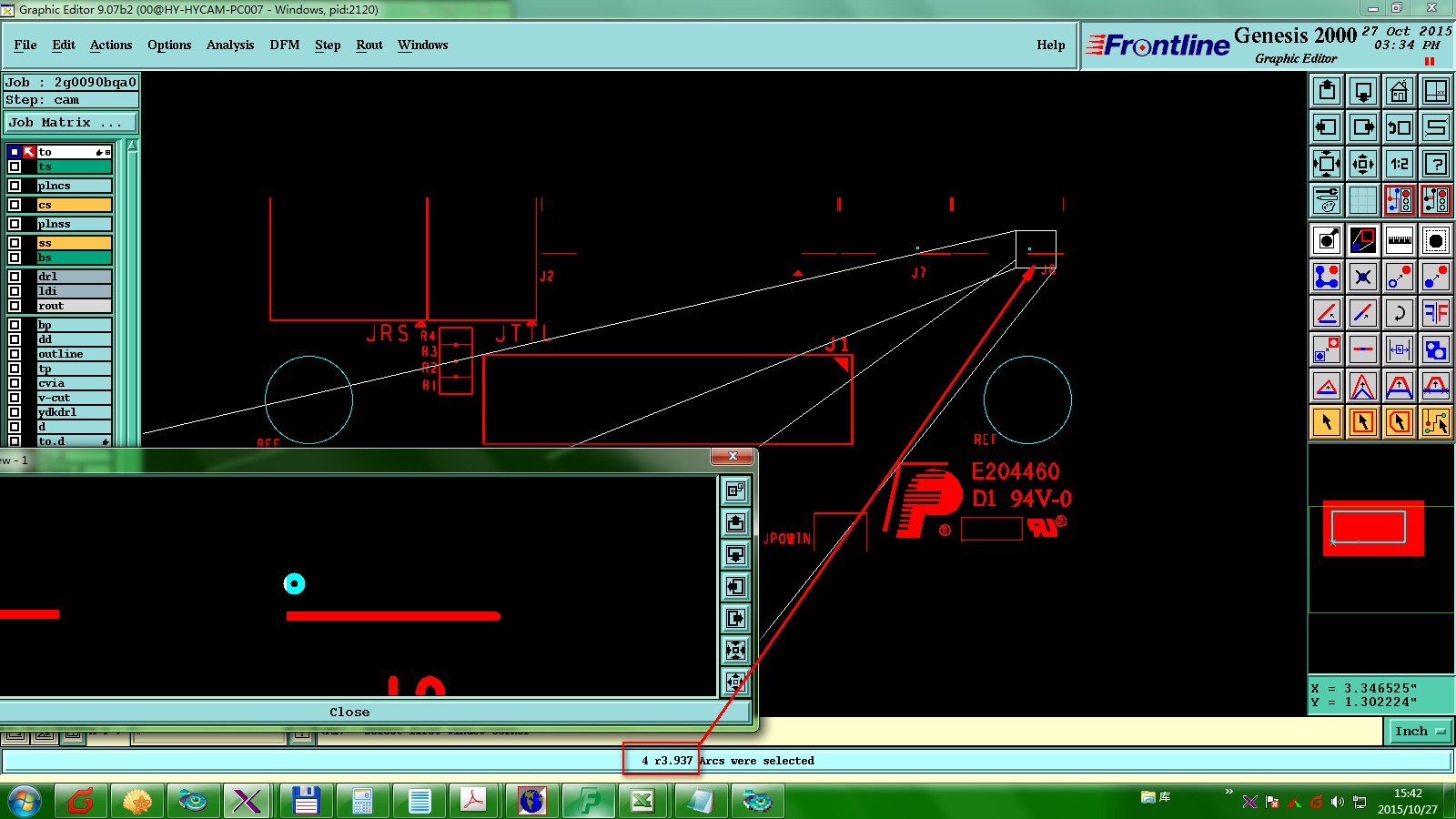The height and width of the screenshot is (819, 1456).
Task: Select the rotate arc arrow tool
Action: click(1400, 313)
